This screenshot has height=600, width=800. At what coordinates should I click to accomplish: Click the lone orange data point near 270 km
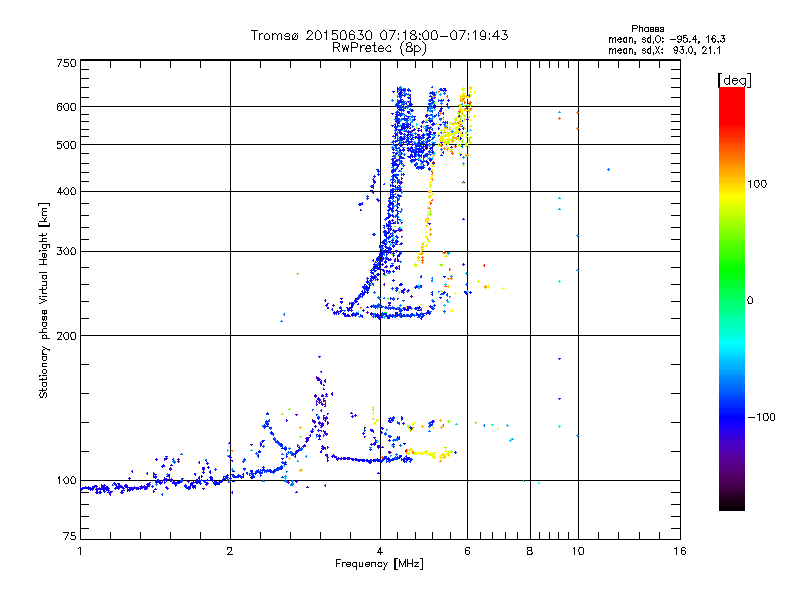pos(297,274)
